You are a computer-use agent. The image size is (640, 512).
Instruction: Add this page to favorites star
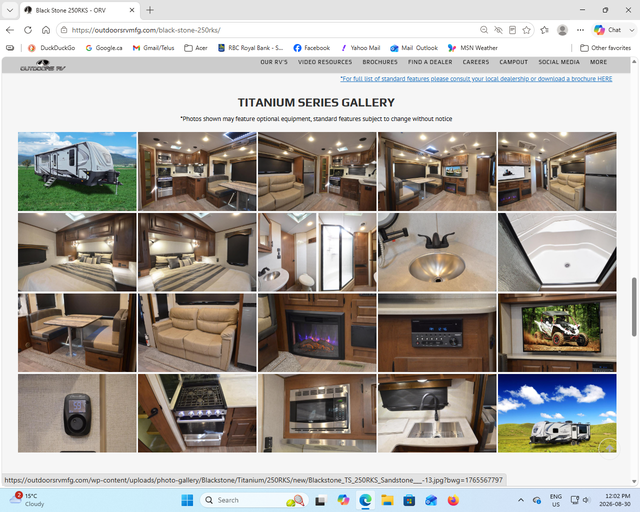point(527,30)
